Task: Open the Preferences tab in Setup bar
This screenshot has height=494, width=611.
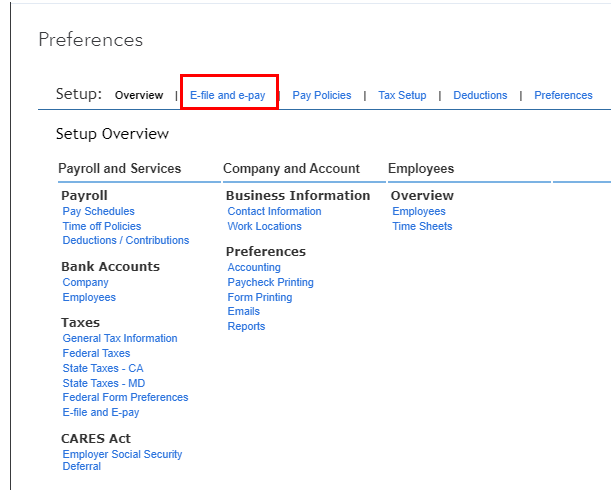Action: [563, 96]
